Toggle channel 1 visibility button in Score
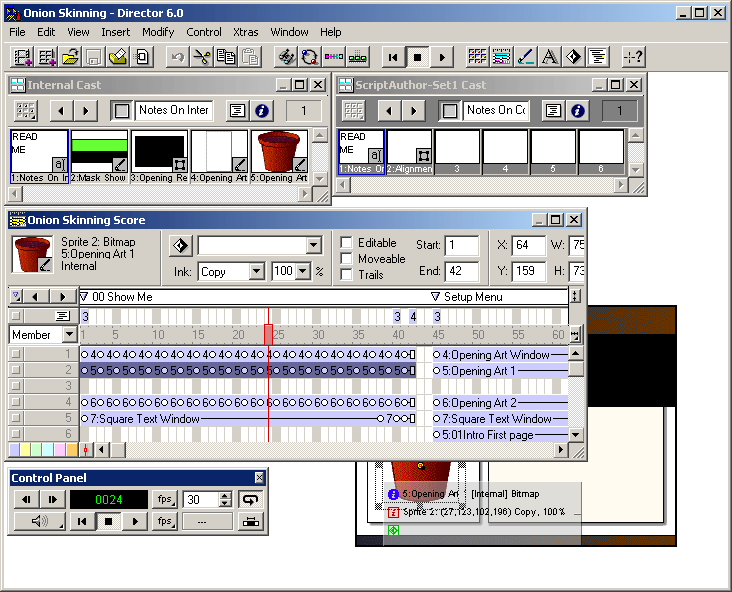Viewport: 732px width, 592px height. coord(16,354)
